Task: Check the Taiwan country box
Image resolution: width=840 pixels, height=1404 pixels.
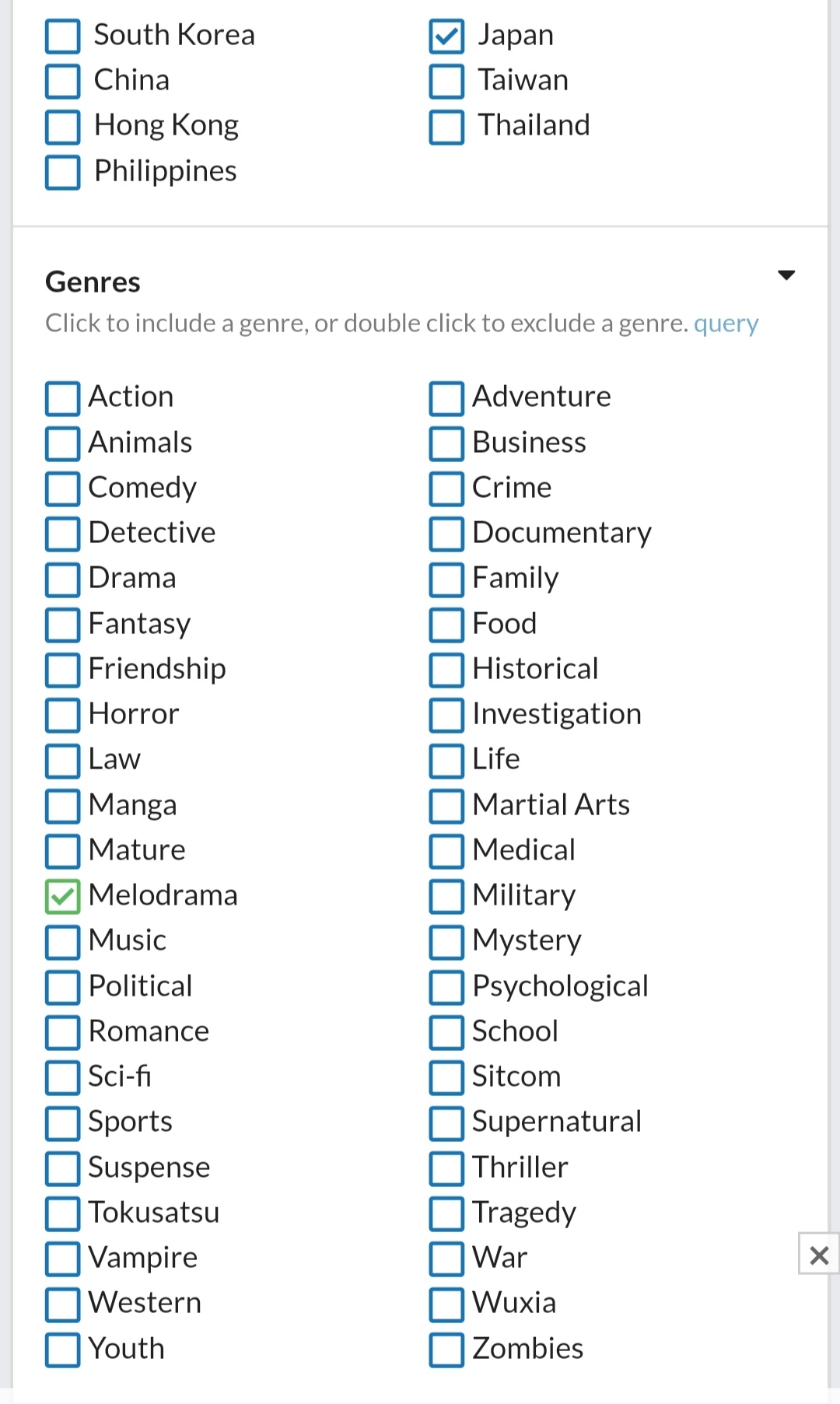Action: 446,82
